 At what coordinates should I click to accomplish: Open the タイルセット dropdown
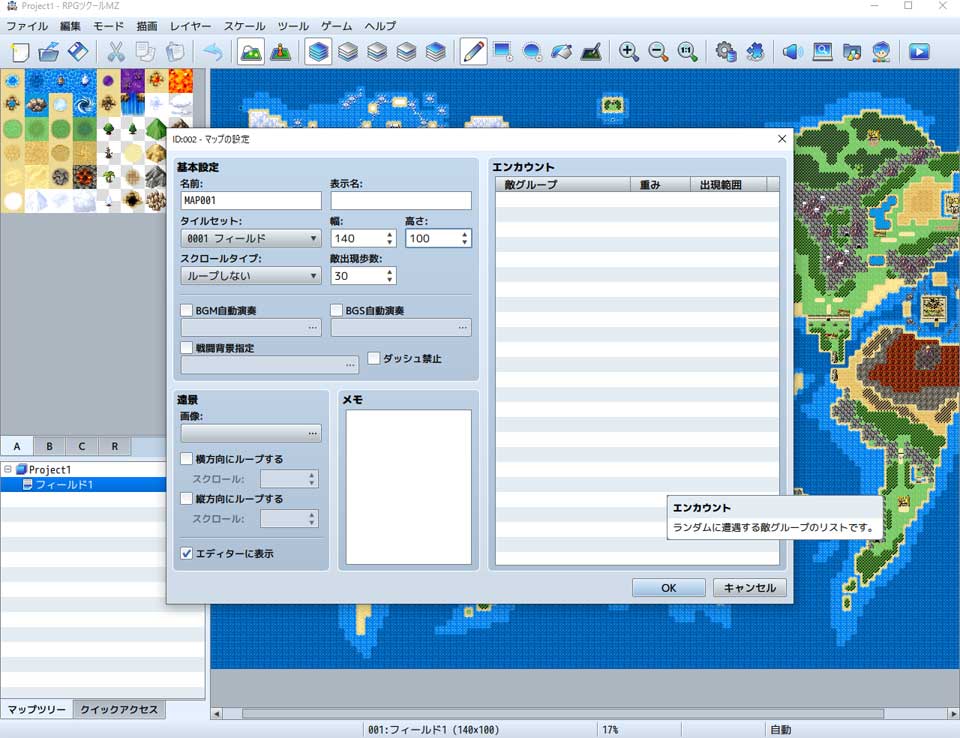[x=250, y=238]
